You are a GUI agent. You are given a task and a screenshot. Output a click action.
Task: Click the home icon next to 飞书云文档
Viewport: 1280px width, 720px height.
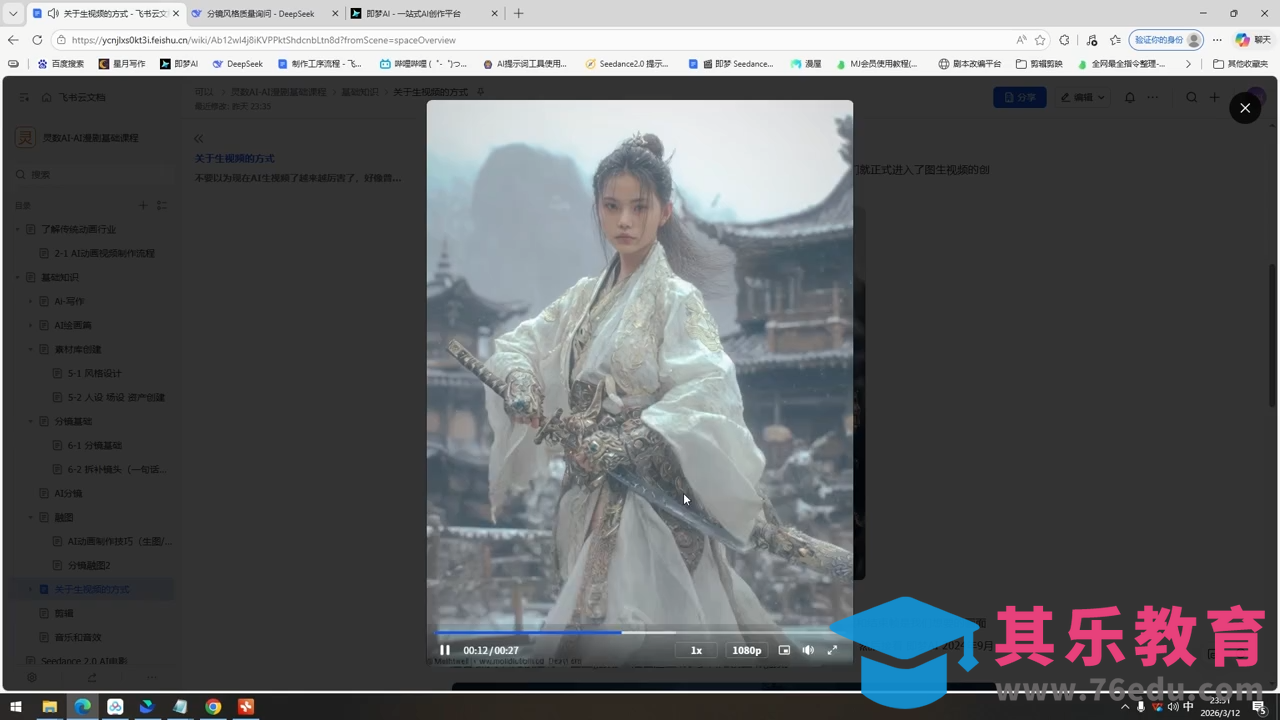45,97
